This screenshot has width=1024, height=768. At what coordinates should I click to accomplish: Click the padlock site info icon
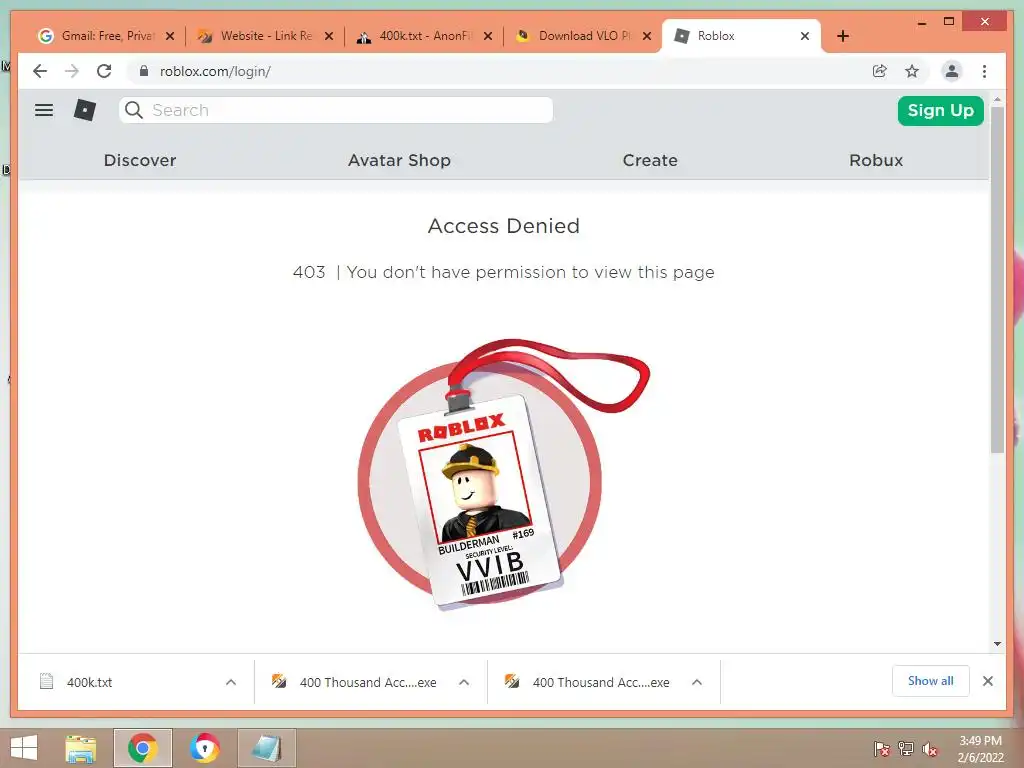click(144, 71)
